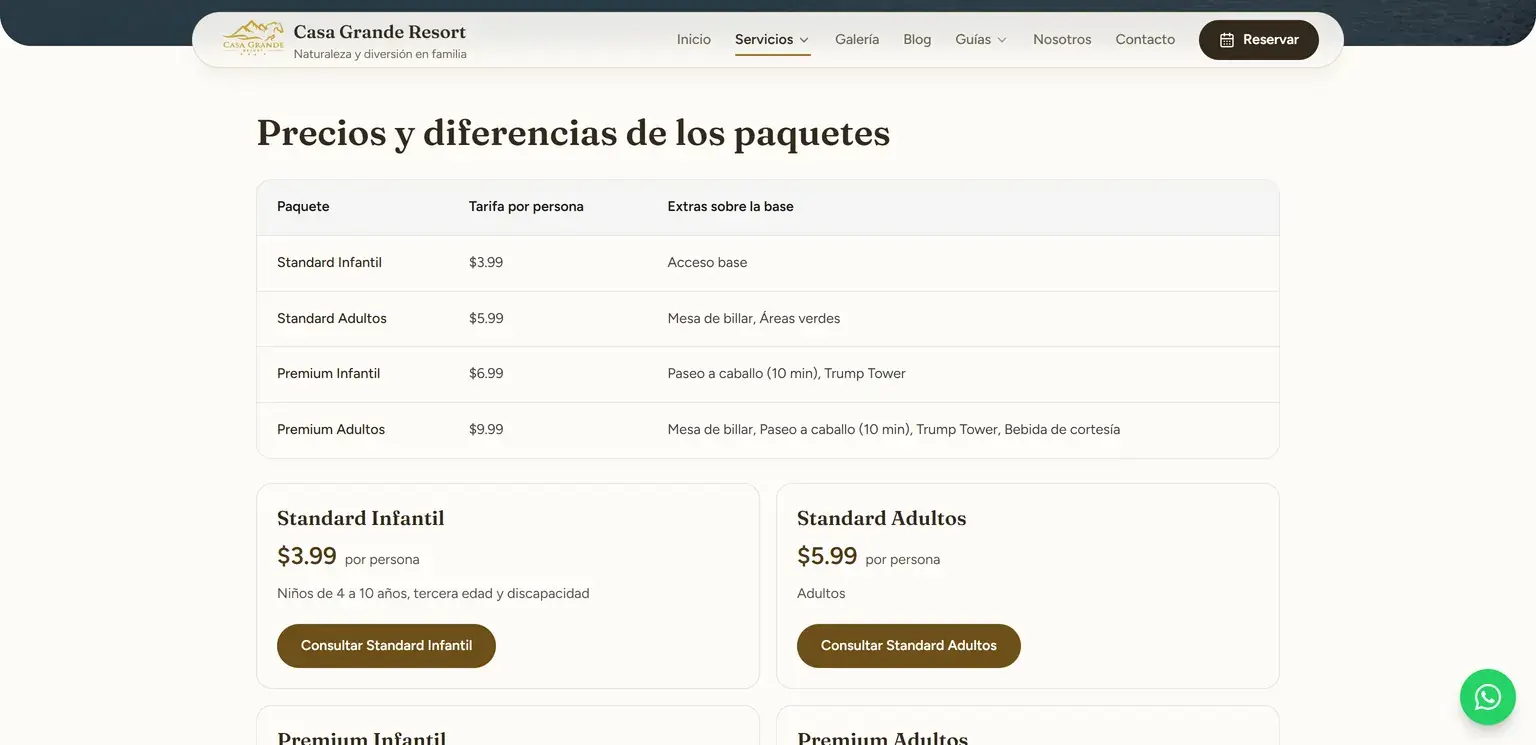This screenshot has width=1536, height=745.
Task: Click the $9.99 table cell
Action: pos(486,430)
